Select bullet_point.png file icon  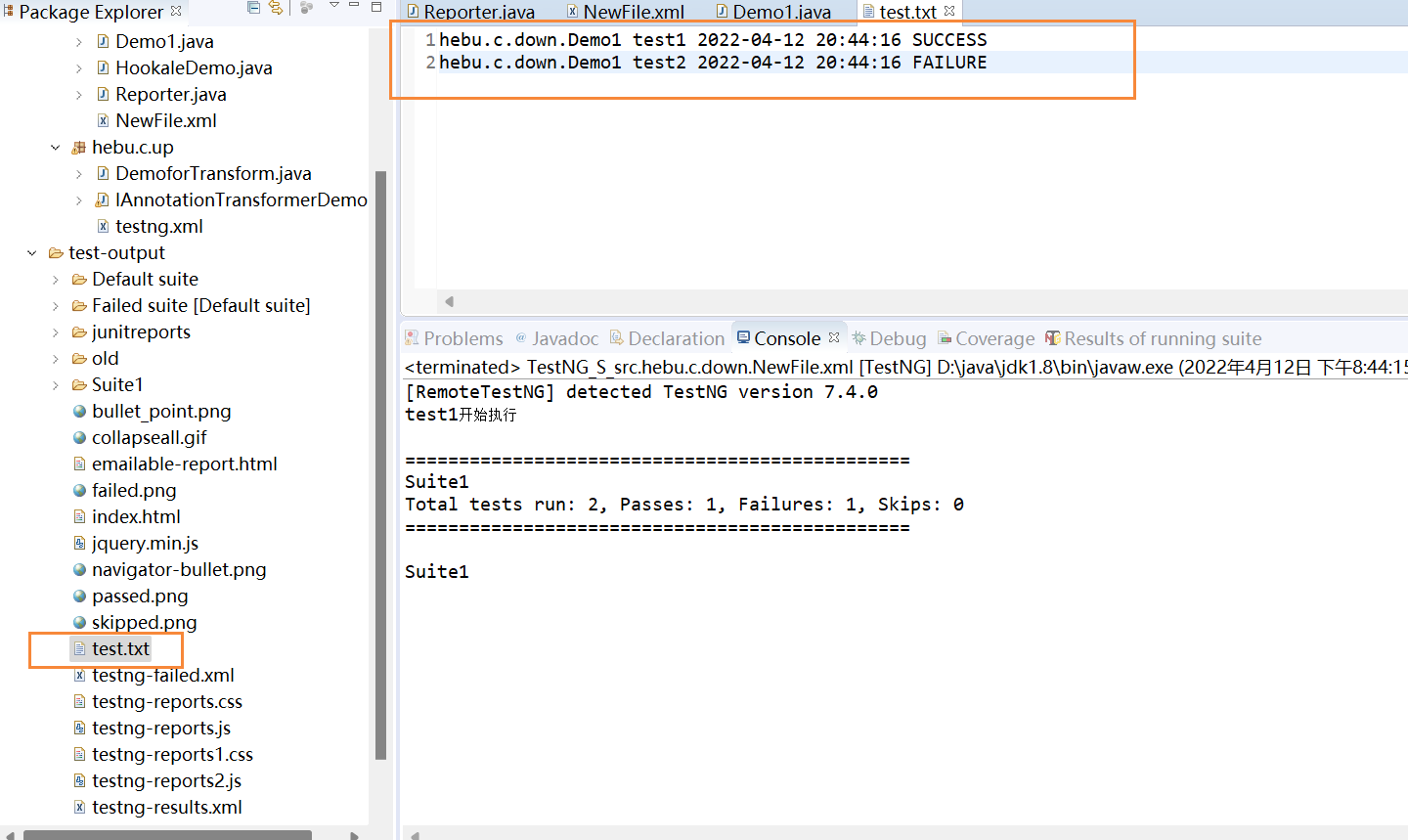click(80, 412)
